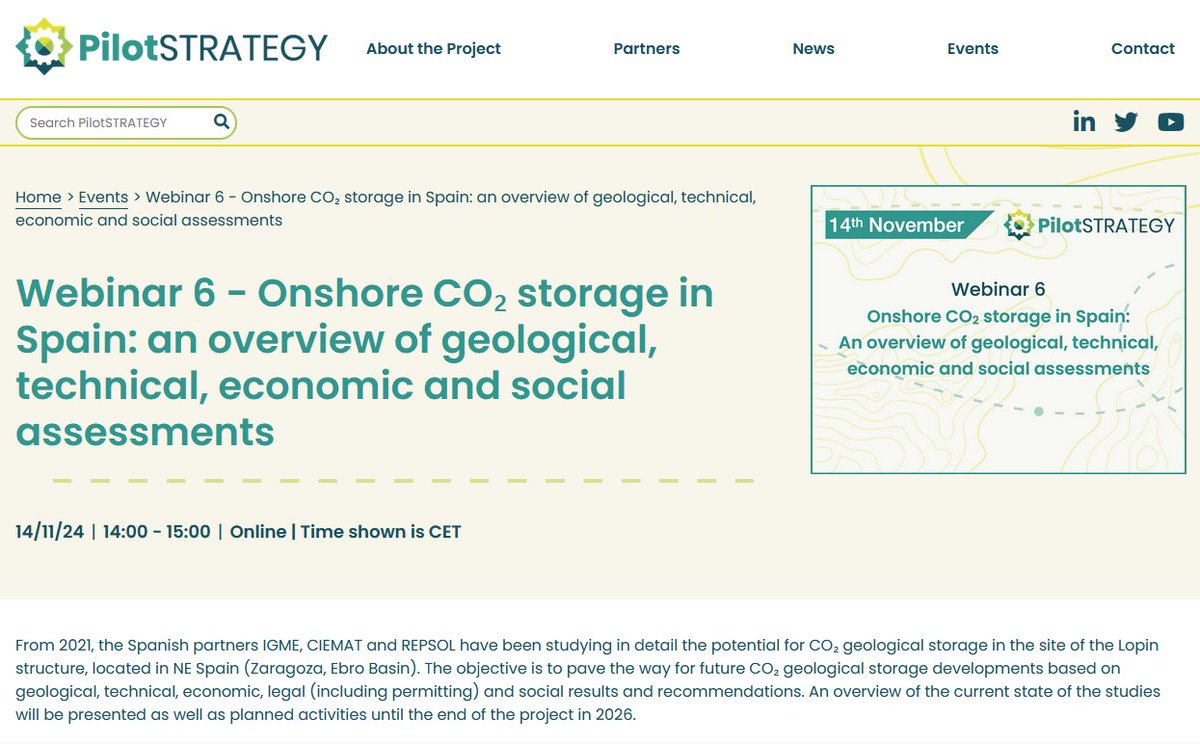This screenshot has width=1200, height=744.
Task: Open the LinkedIn social icon
Action: pyautogui.click(x=1084, y=122)
